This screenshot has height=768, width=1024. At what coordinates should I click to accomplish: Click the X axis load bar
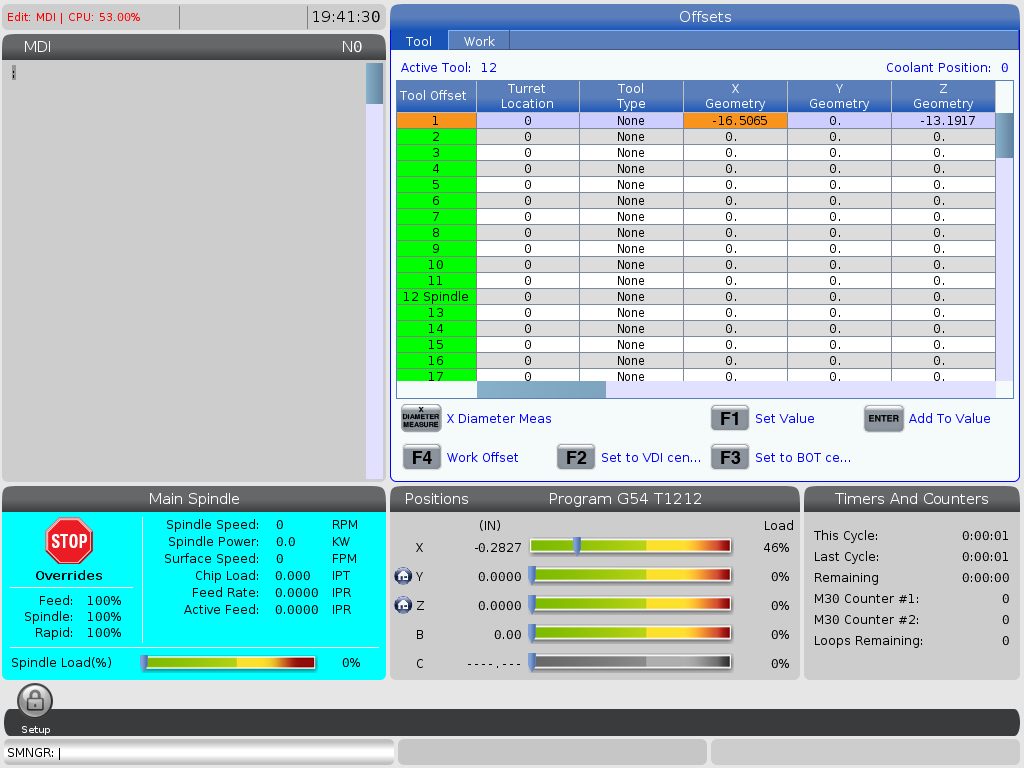click(630, 546)
